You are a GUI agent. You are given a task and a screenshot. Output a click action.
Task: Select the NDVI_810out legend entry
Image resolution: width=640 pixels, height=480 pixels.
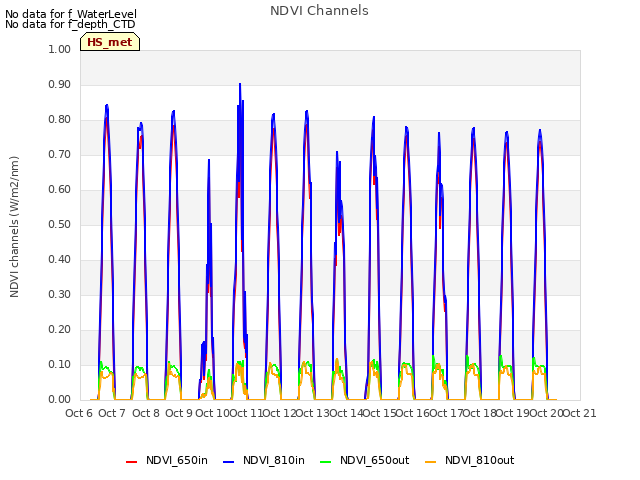(x=470, y=460)
